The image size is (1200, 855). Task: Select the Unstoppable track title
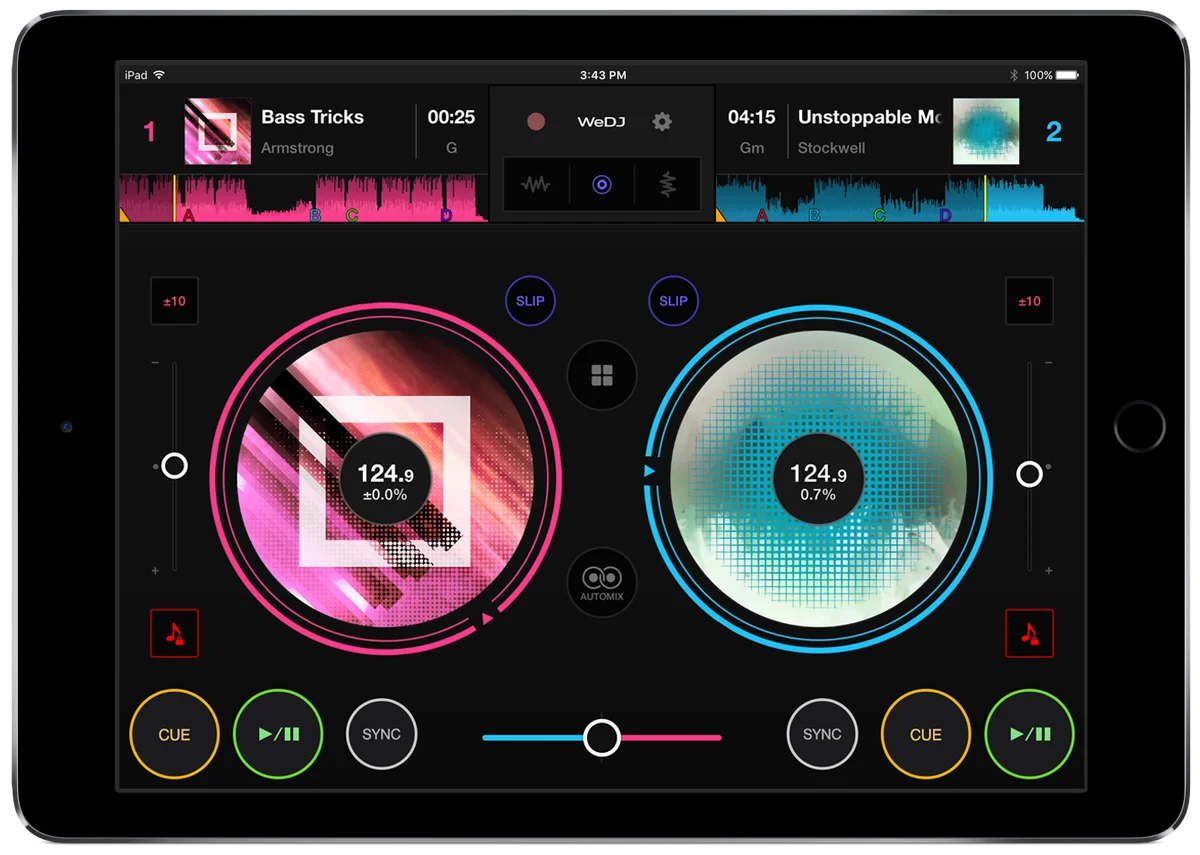click(870, 117)
